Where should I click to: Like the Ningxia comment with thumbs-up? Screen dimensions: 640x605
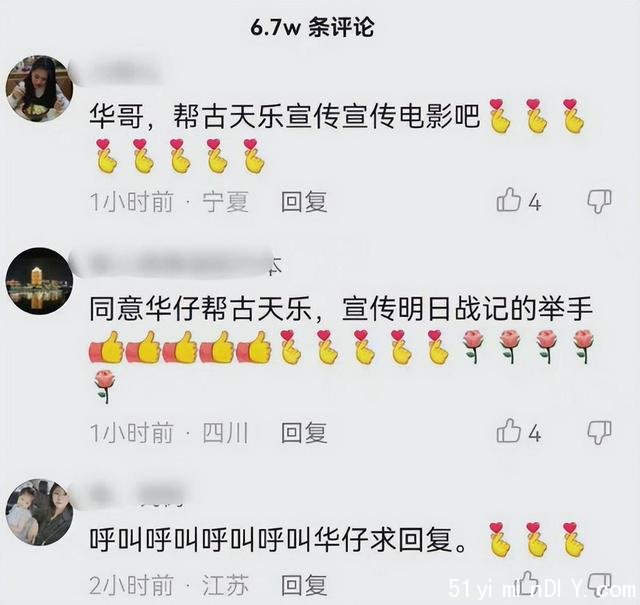tap(508, 200)
